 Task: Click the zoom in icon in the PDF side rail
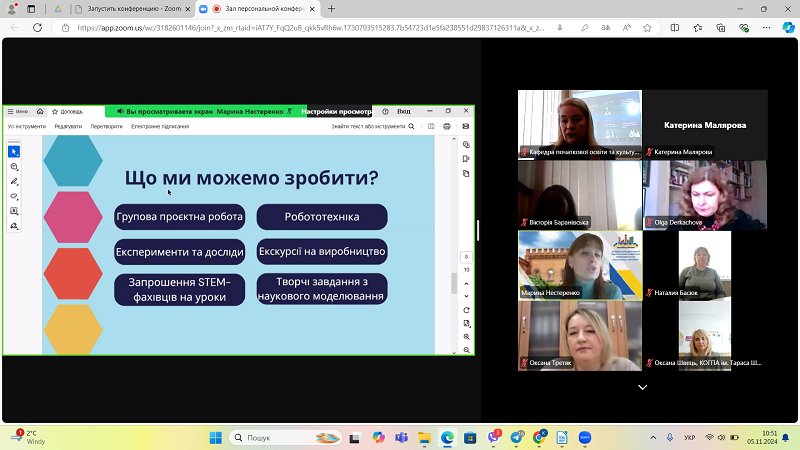click(466, 337)
